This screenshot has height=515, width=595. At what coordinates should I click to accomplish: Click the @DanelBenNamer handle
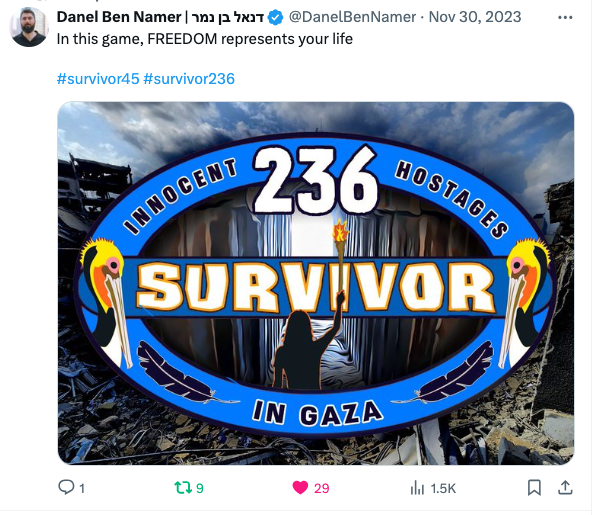[352, 17]
